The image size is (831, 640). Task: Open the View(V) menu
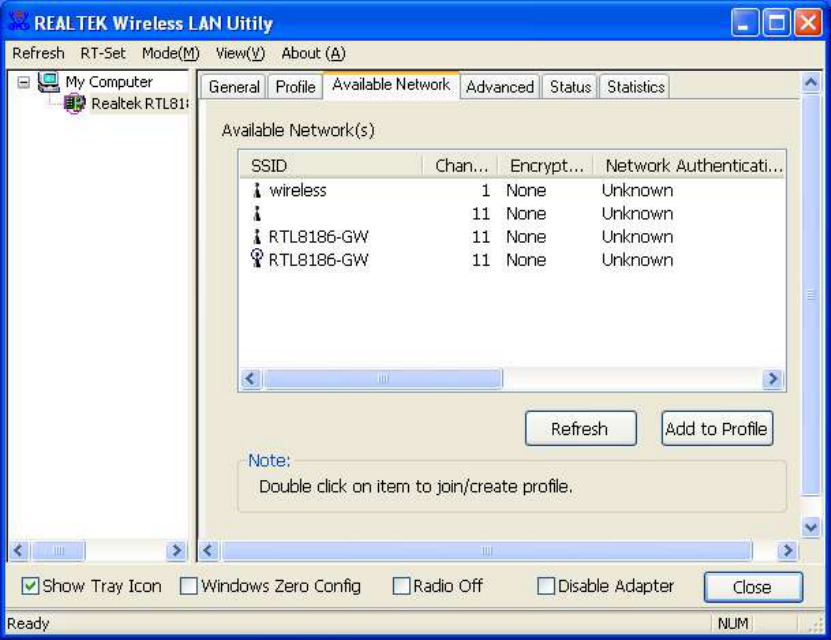point(240,53)
